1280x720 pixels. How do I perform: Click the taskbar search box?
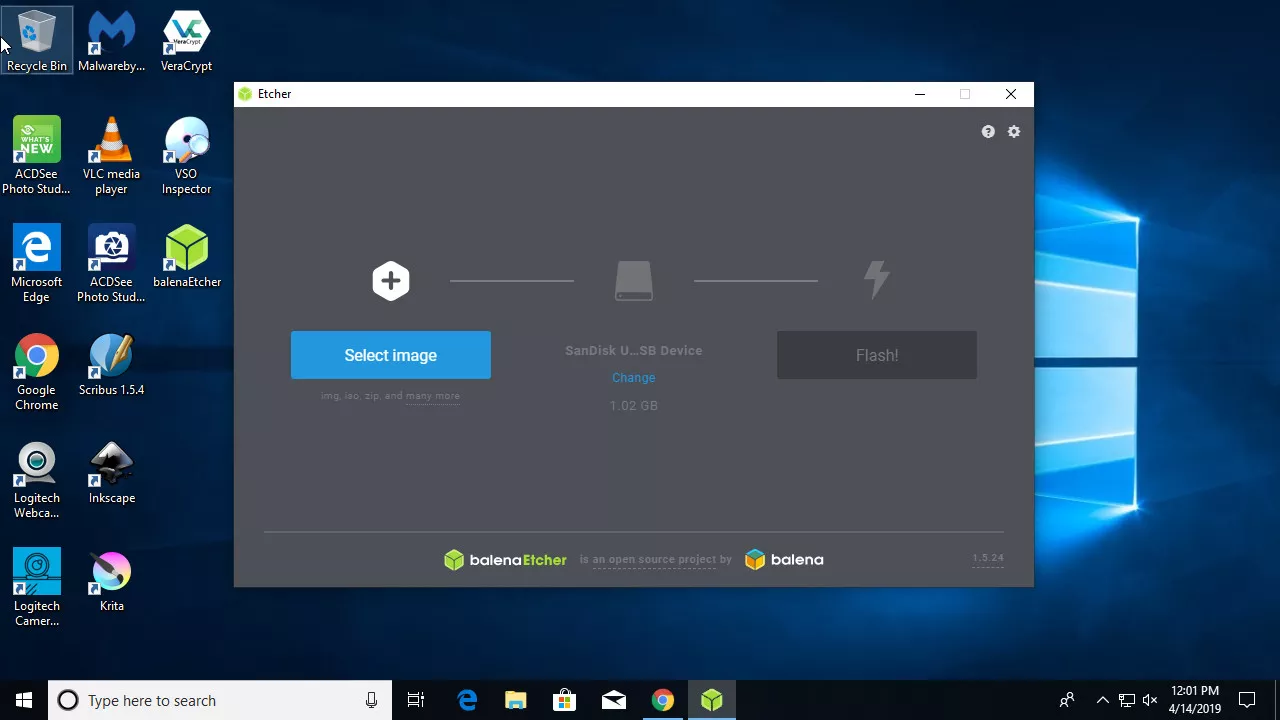[x=220, y=700]
